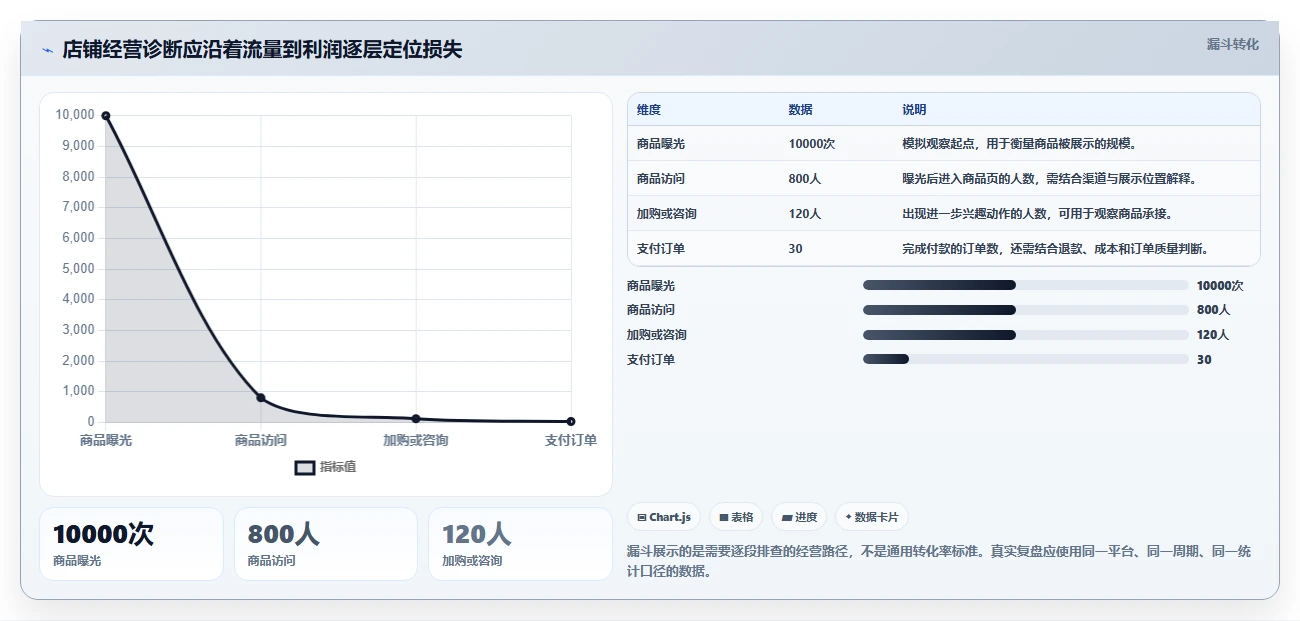Click the 120人 cell in the table
Viewport: 1300px width, 621px height.
(x=805, y=214)
